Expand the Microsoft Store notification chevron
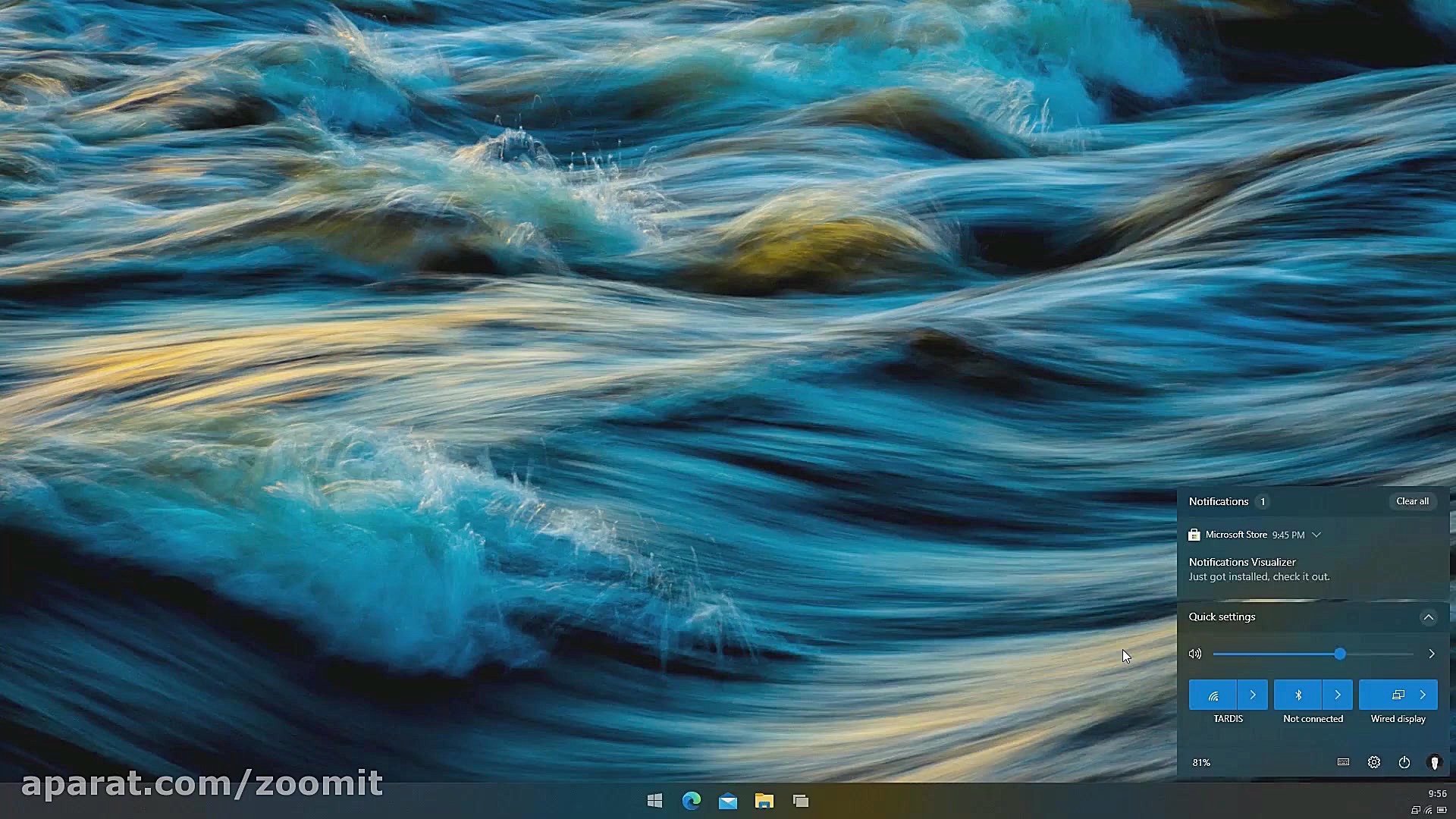The height and width of the screenshot is (819, 1456). click(1316, 535)
